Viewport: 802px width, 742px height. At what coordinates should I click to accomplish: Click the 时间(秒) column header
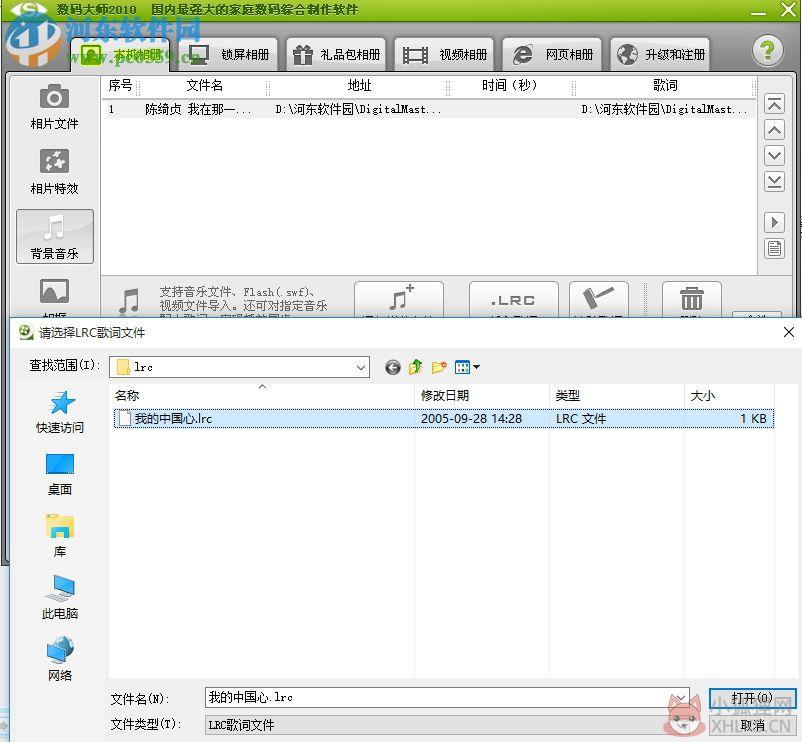(x=510, y=85)
